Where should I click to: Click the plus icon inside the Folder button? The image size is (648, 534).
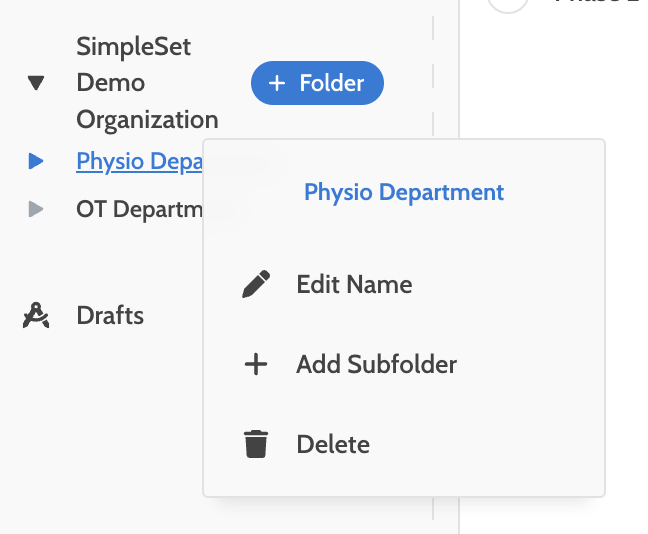[277, 83]
